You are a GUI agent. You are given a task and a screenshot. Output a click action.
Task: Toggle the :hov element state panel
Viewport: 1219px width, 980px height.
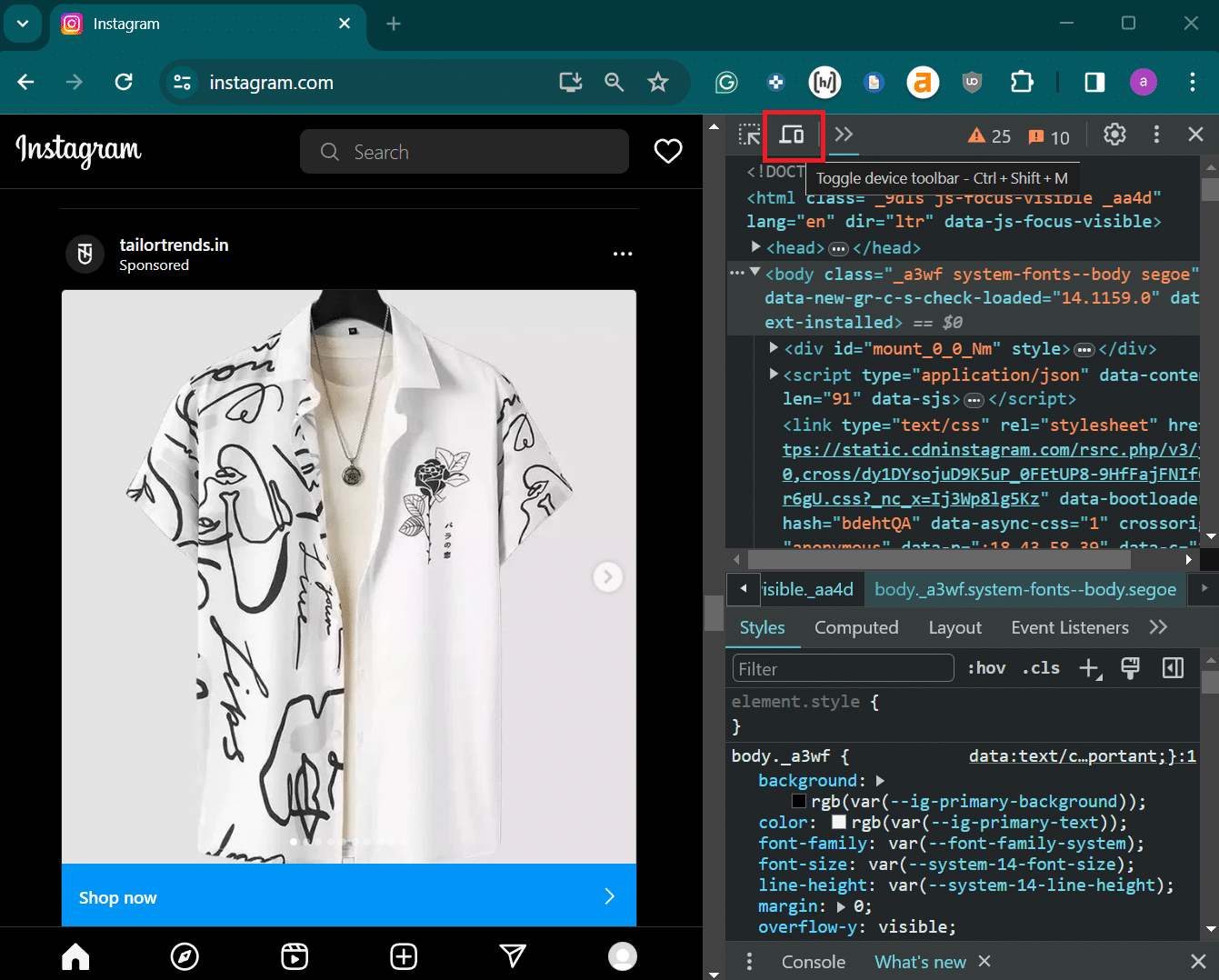pos(986,668)
